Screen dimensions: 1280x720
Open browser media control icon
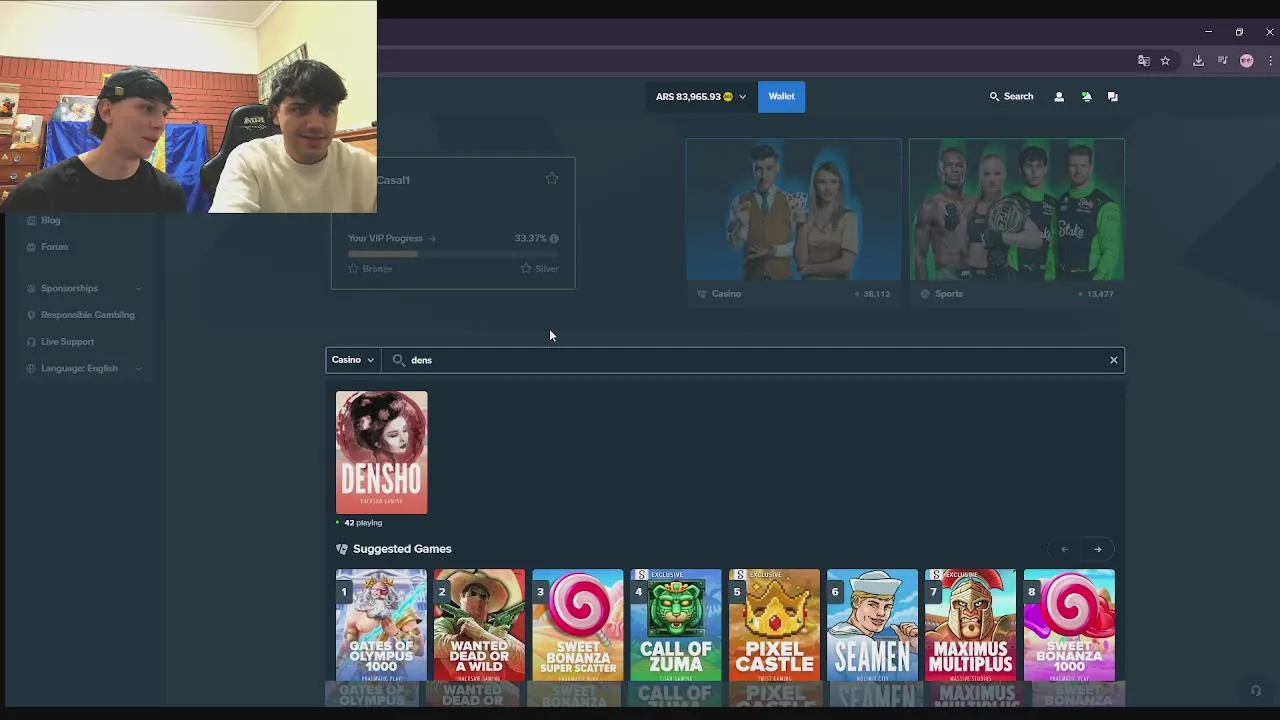pos(1222,61)
